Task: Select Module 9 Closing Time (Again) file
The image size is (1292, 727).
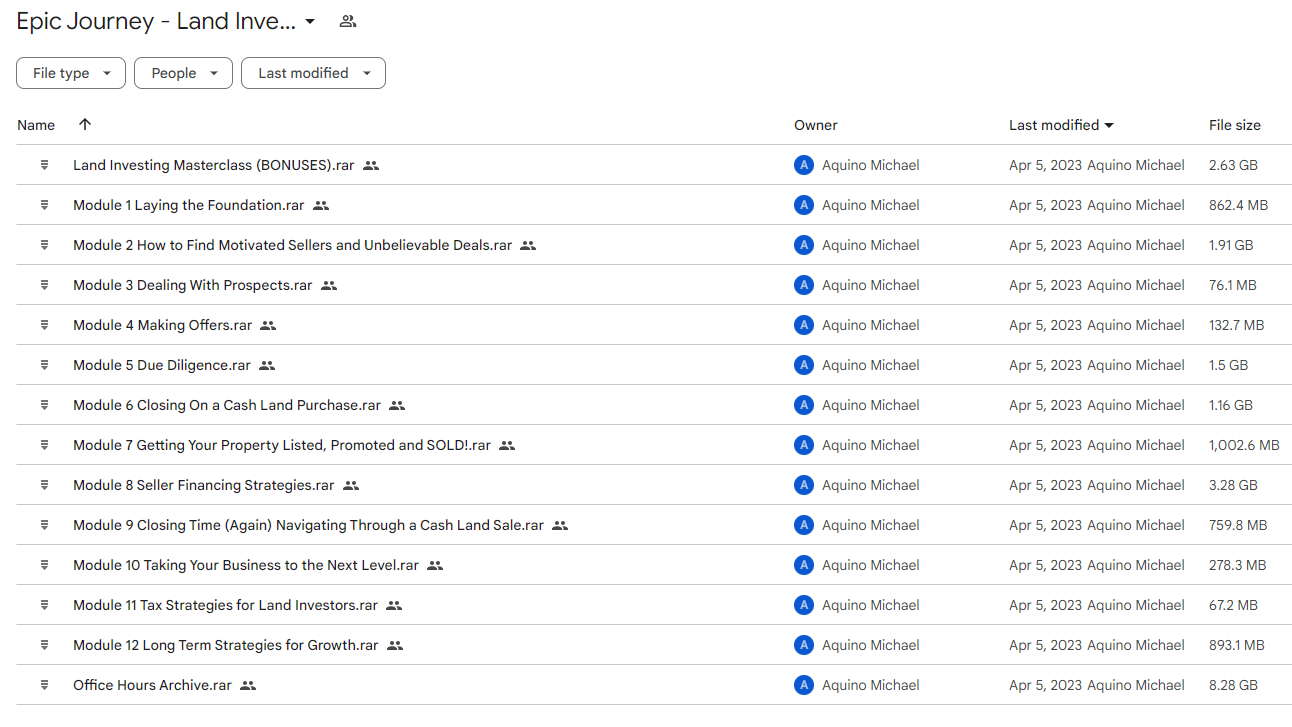Action: (308, 525)
